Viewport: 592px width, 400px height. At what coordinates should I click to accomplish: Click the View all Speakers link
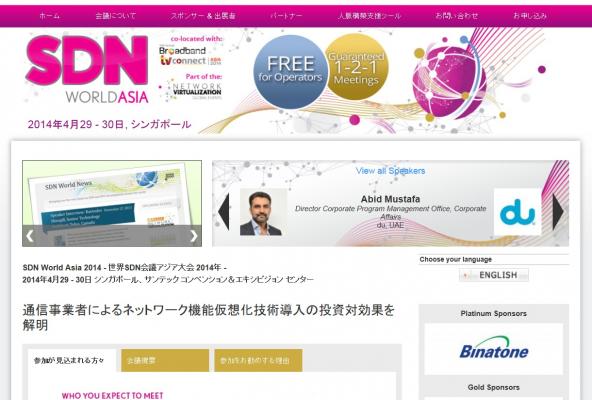pyautogui.click(x=390, y=171)
